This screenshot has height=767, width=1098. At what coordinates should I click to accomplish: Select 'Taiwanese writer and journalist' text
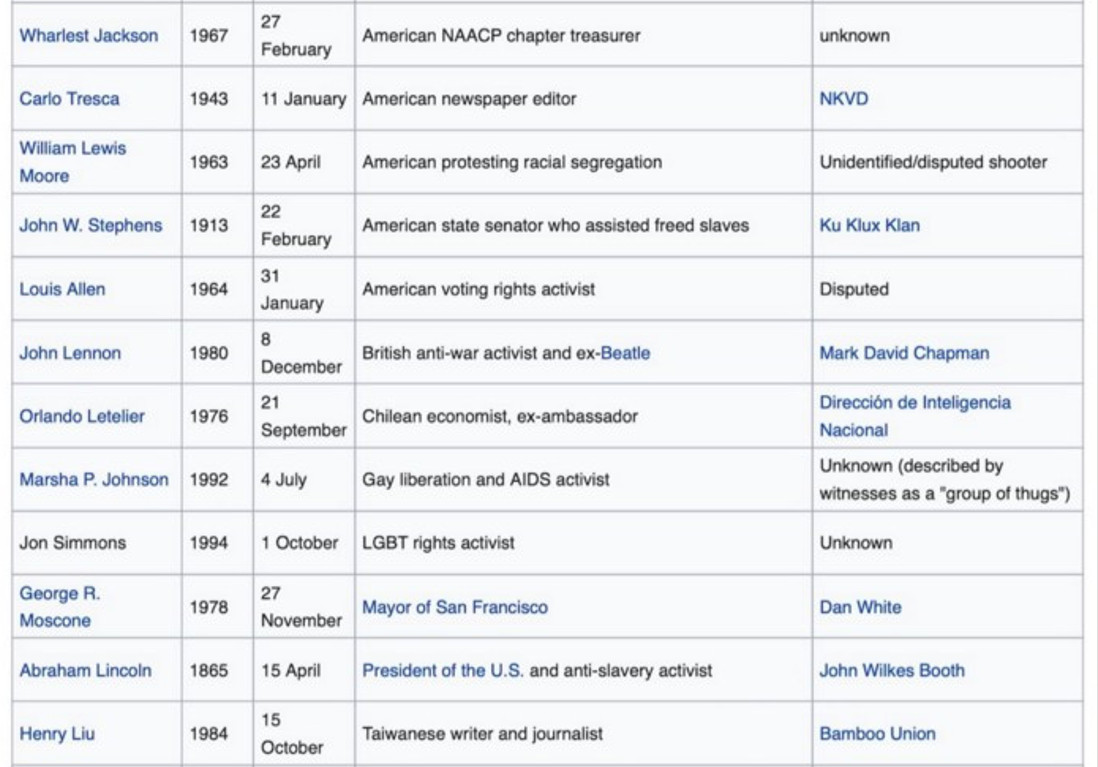click(x=482, y=734)
